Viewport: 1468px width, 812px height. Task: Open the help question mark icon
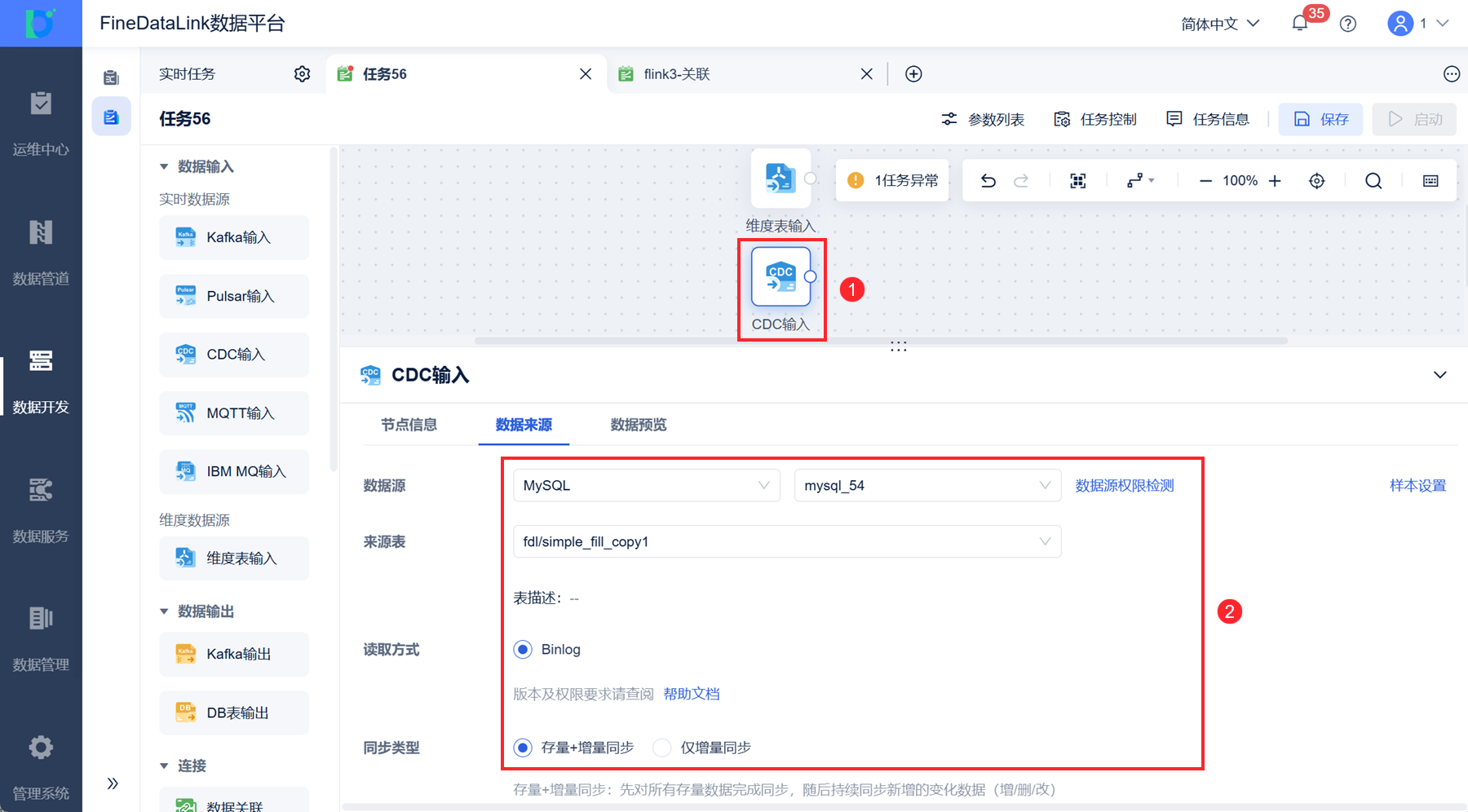tap(1348, 24)
